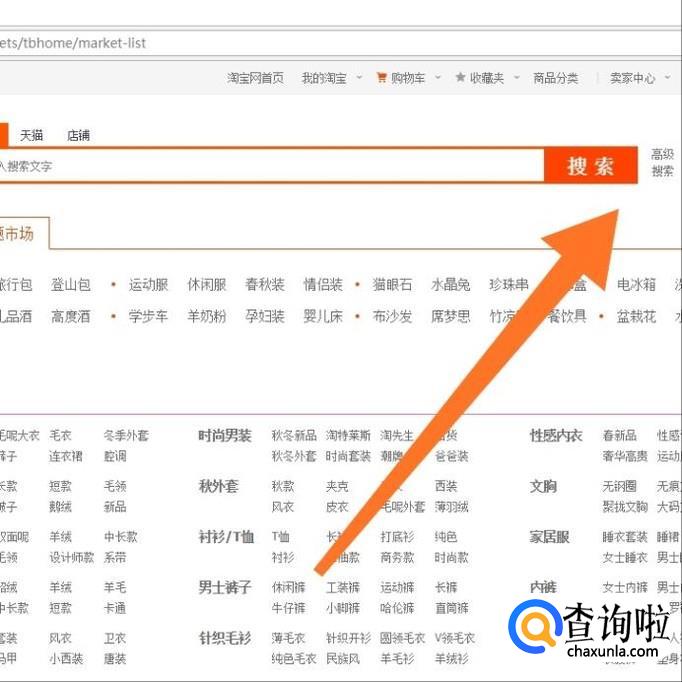Open the 休闲服 link

point(207,284)
